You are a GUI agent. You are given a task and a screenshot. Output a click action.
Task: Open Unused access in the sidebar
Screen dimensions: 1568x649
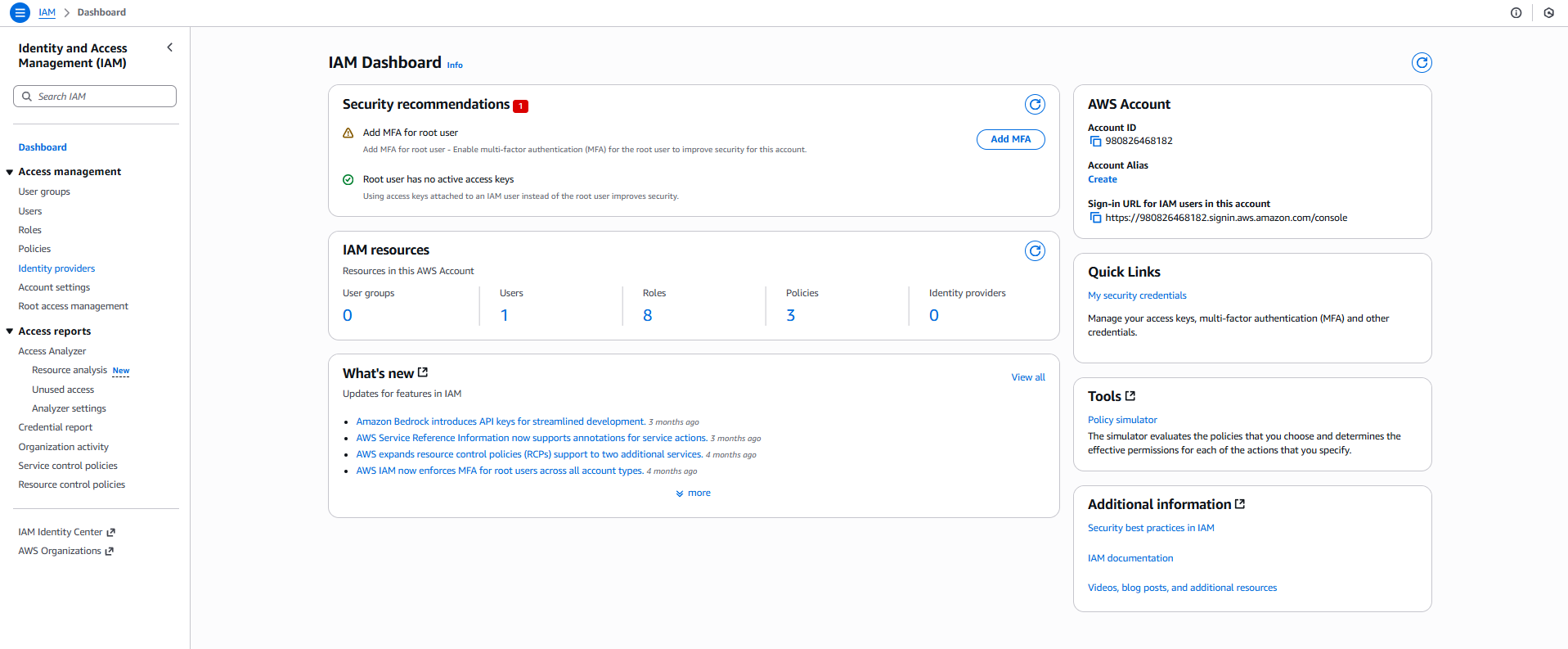click(63, 390)
